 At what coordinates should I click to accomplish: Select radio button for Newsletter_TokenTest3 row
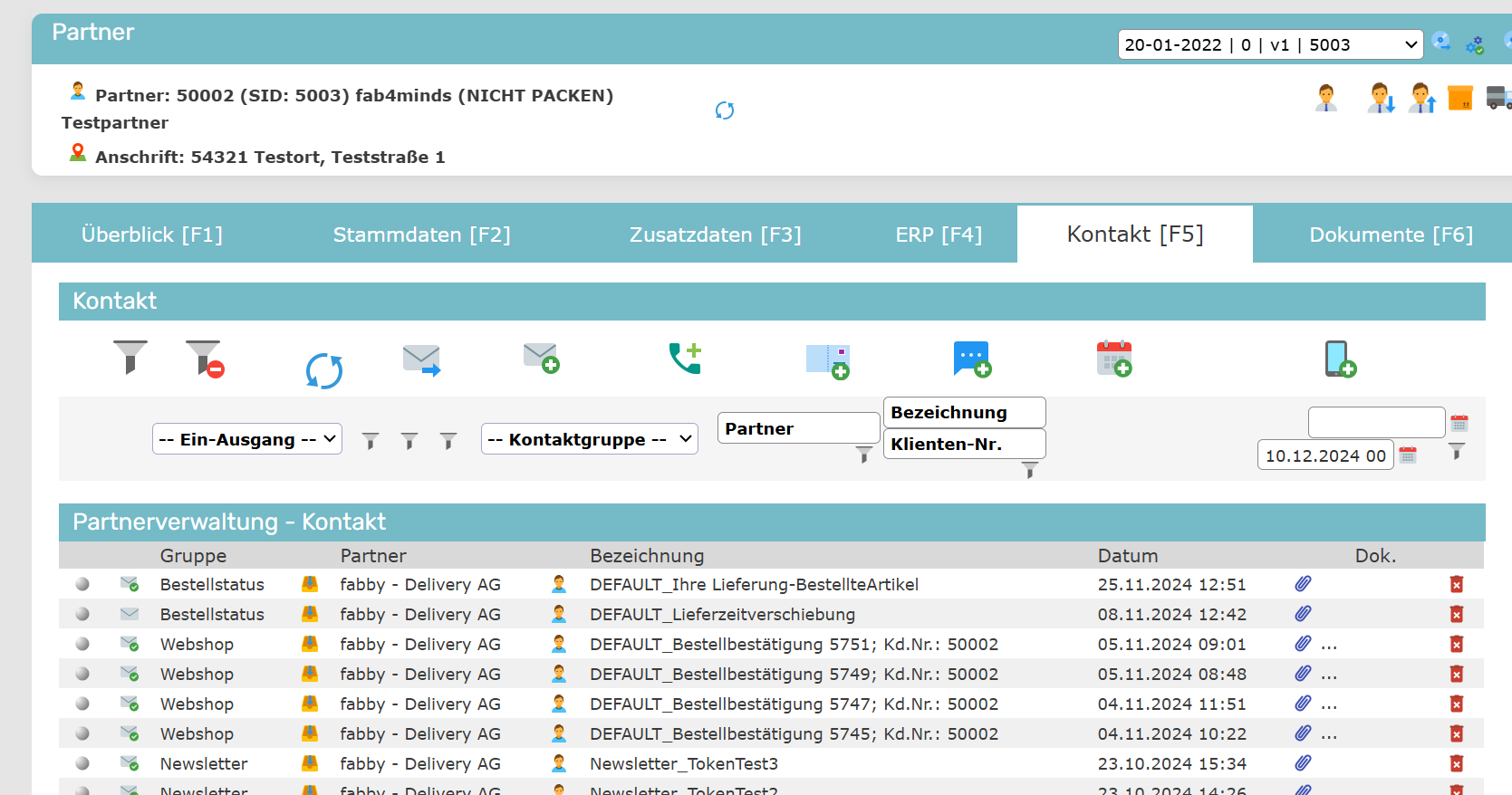[82, 763]
